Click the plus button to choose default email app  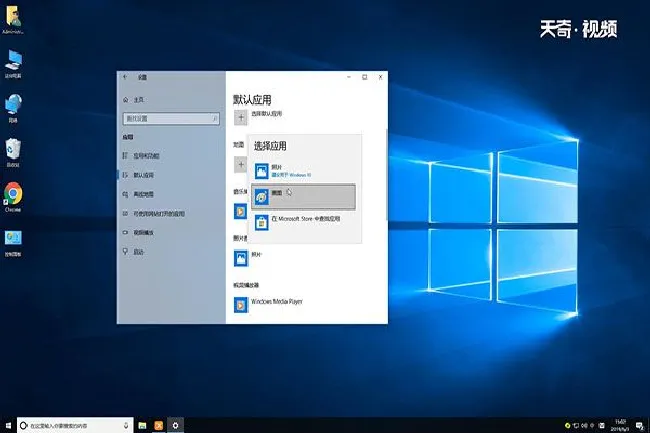click(241, 118)
